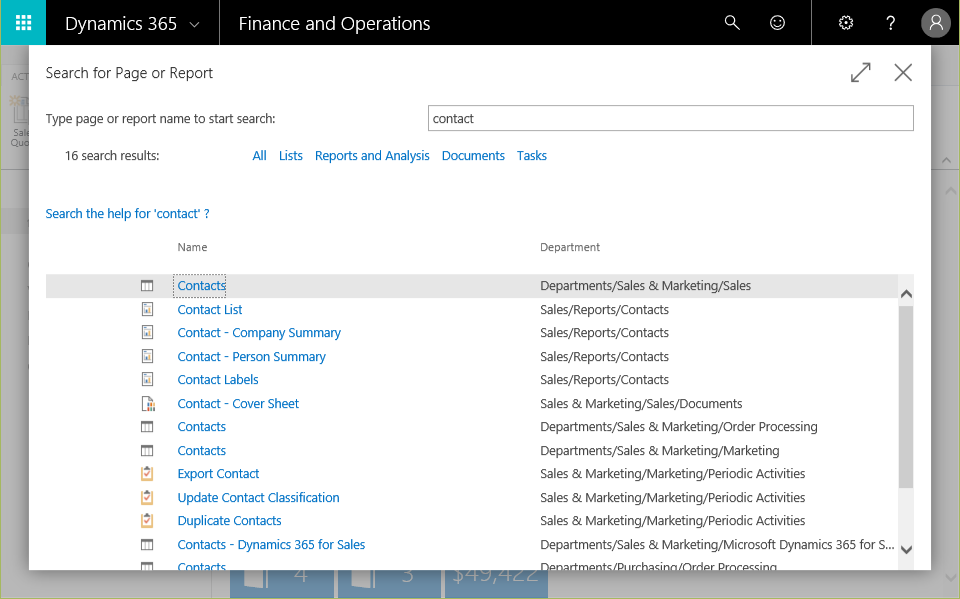
Task: Expand the Dynamics 365 dropdown chevron
Action: tap(195, 24)
